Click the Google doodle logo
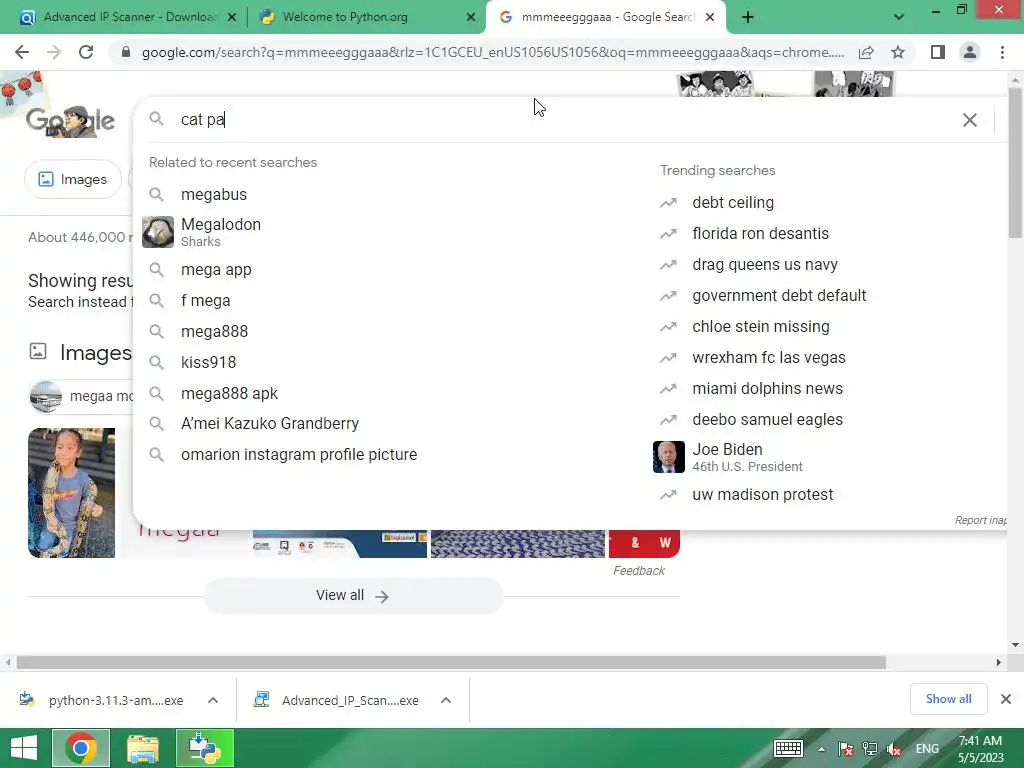 71,121
